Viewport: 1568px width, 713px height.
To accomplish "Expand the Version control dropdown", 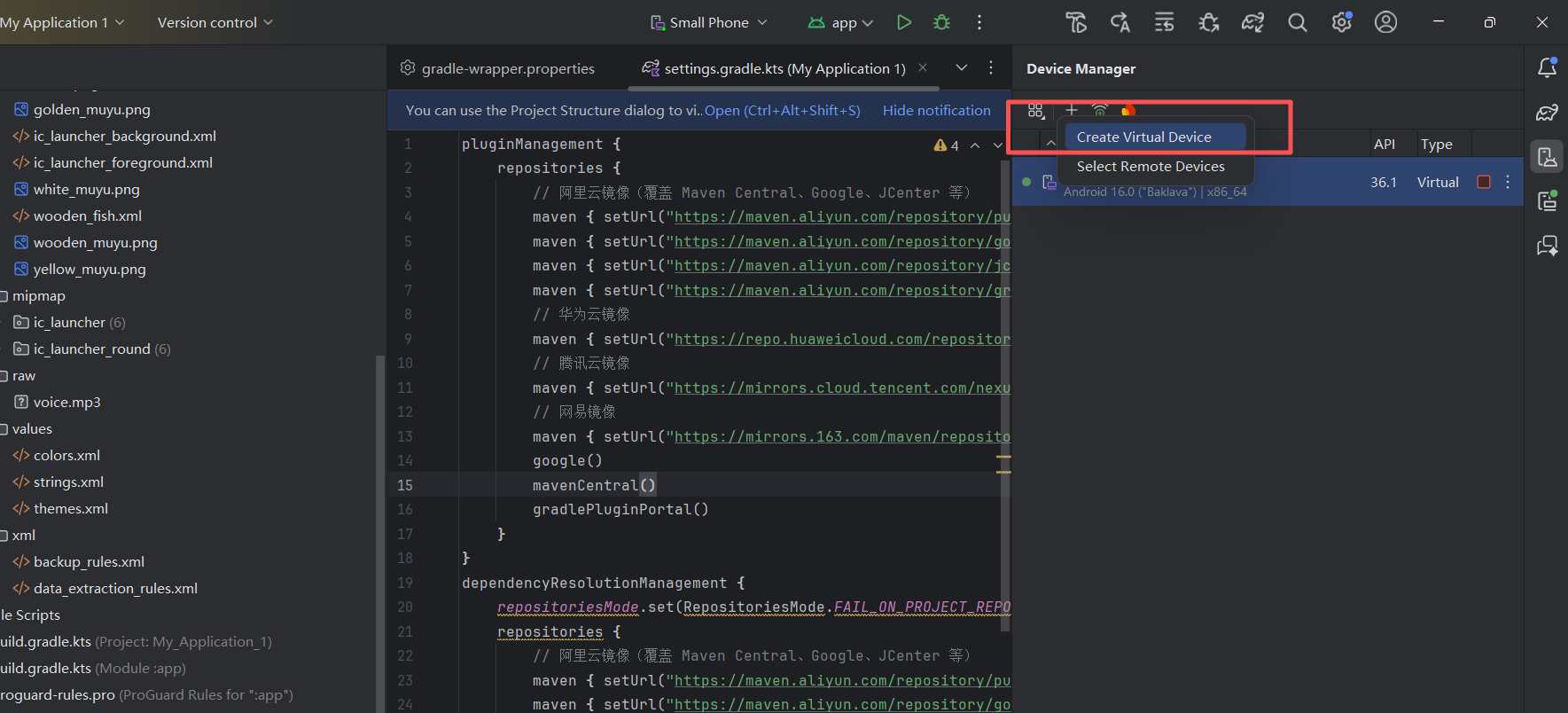I will tap(215, 22).
